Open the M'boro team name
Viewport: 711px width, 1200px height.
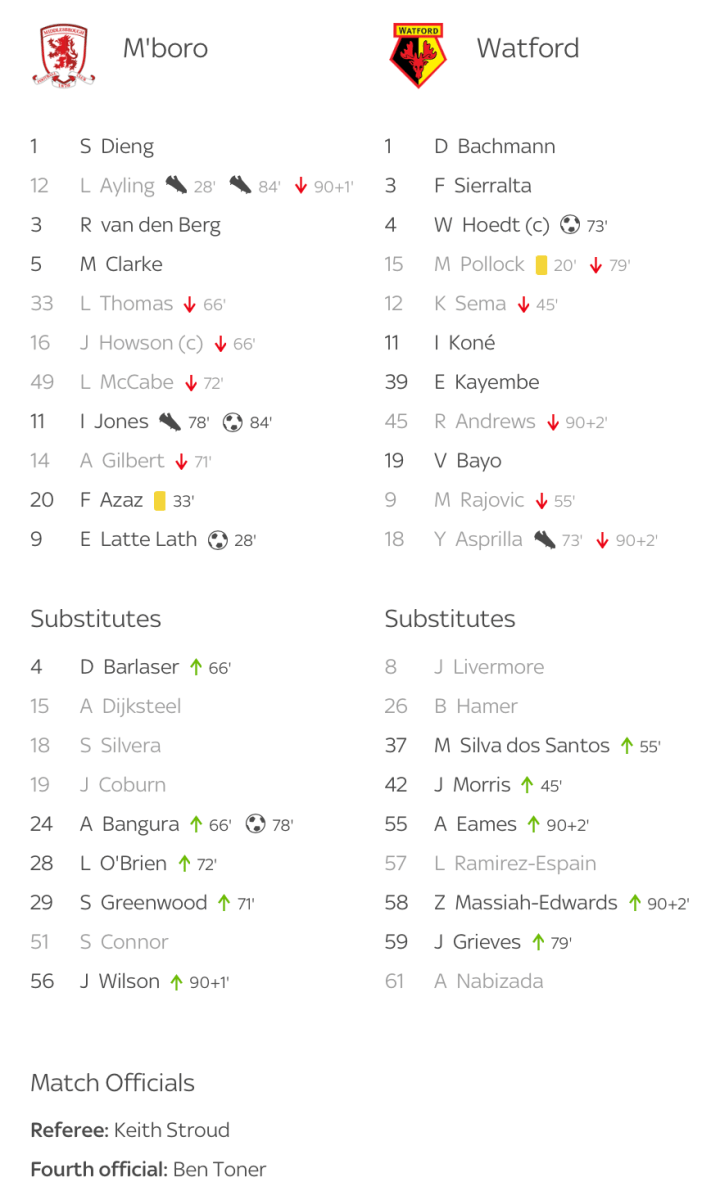(x=165, y=48)
